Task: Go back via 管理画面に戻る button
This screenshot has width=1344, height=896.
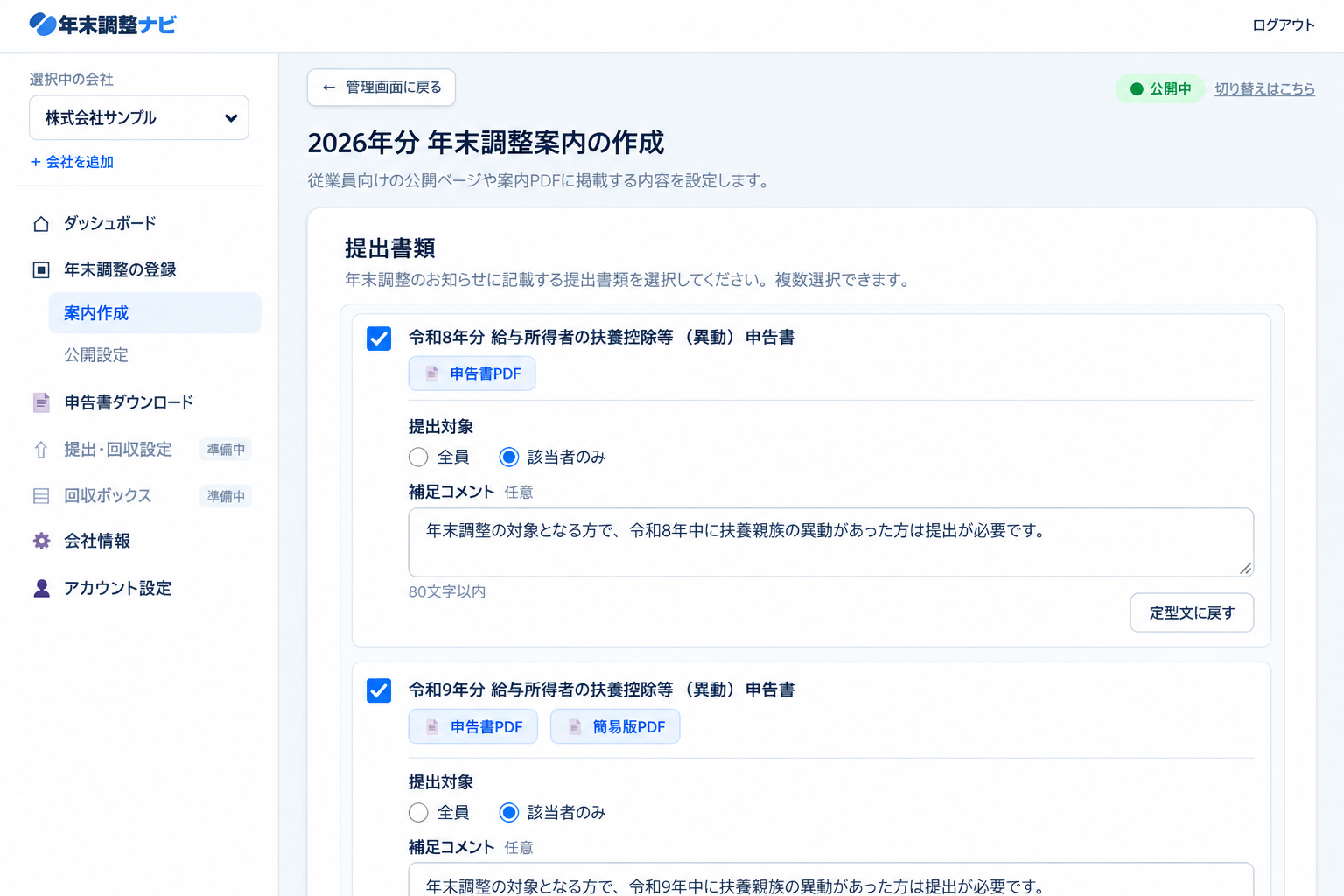Action: coord(381,87)
